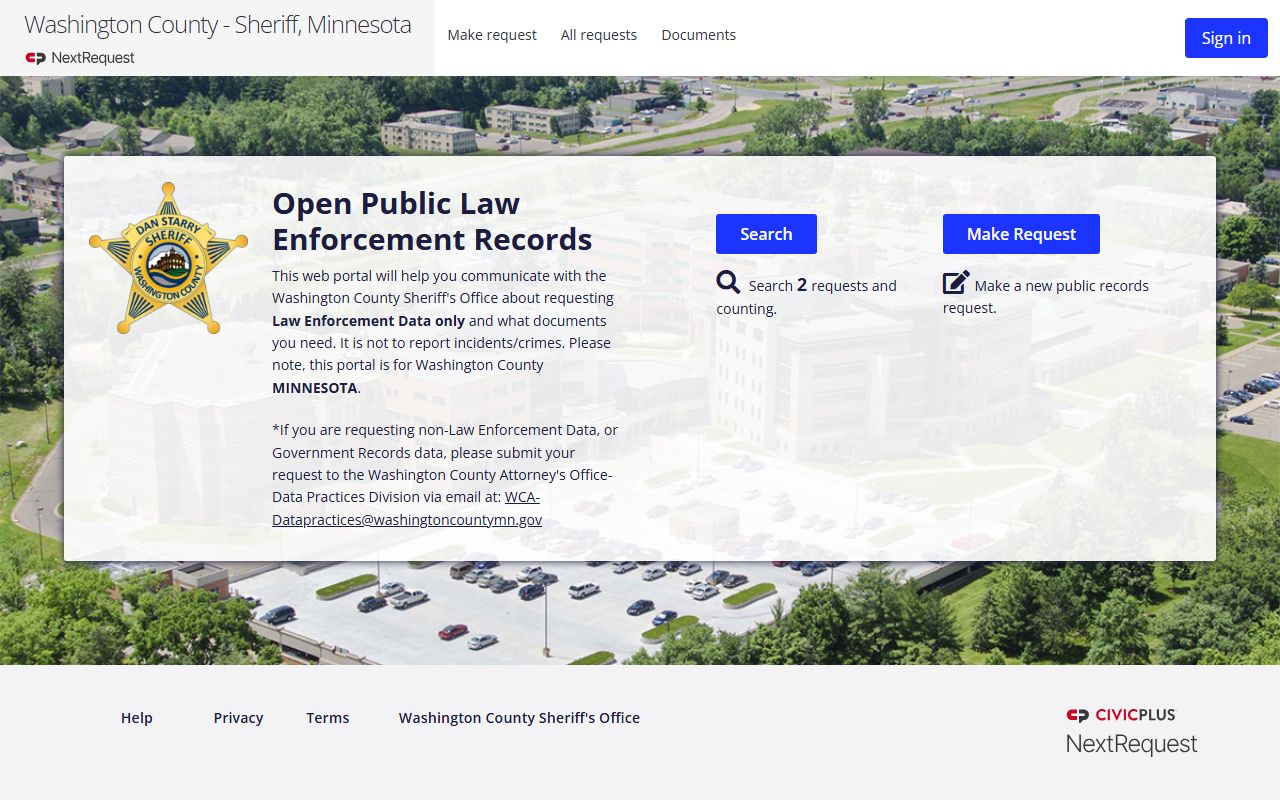This screenshot has width=1280, height=800.
Task: Open the WCA-Datapractices email link
Action: [407, 508]
